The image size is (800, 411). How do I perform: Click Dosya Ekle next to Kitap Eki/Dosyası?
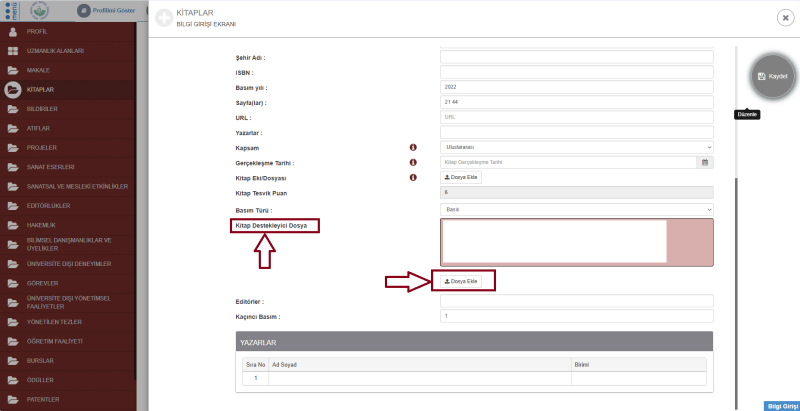pos(462,177)
